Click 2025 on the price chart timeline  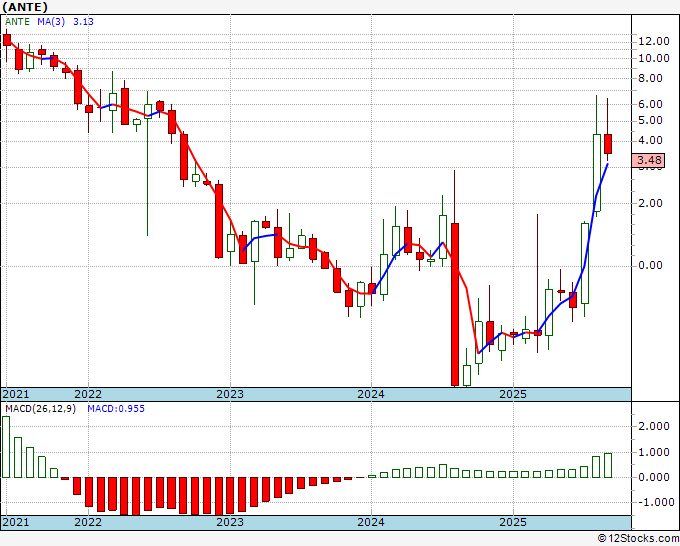tap(513, 394)
